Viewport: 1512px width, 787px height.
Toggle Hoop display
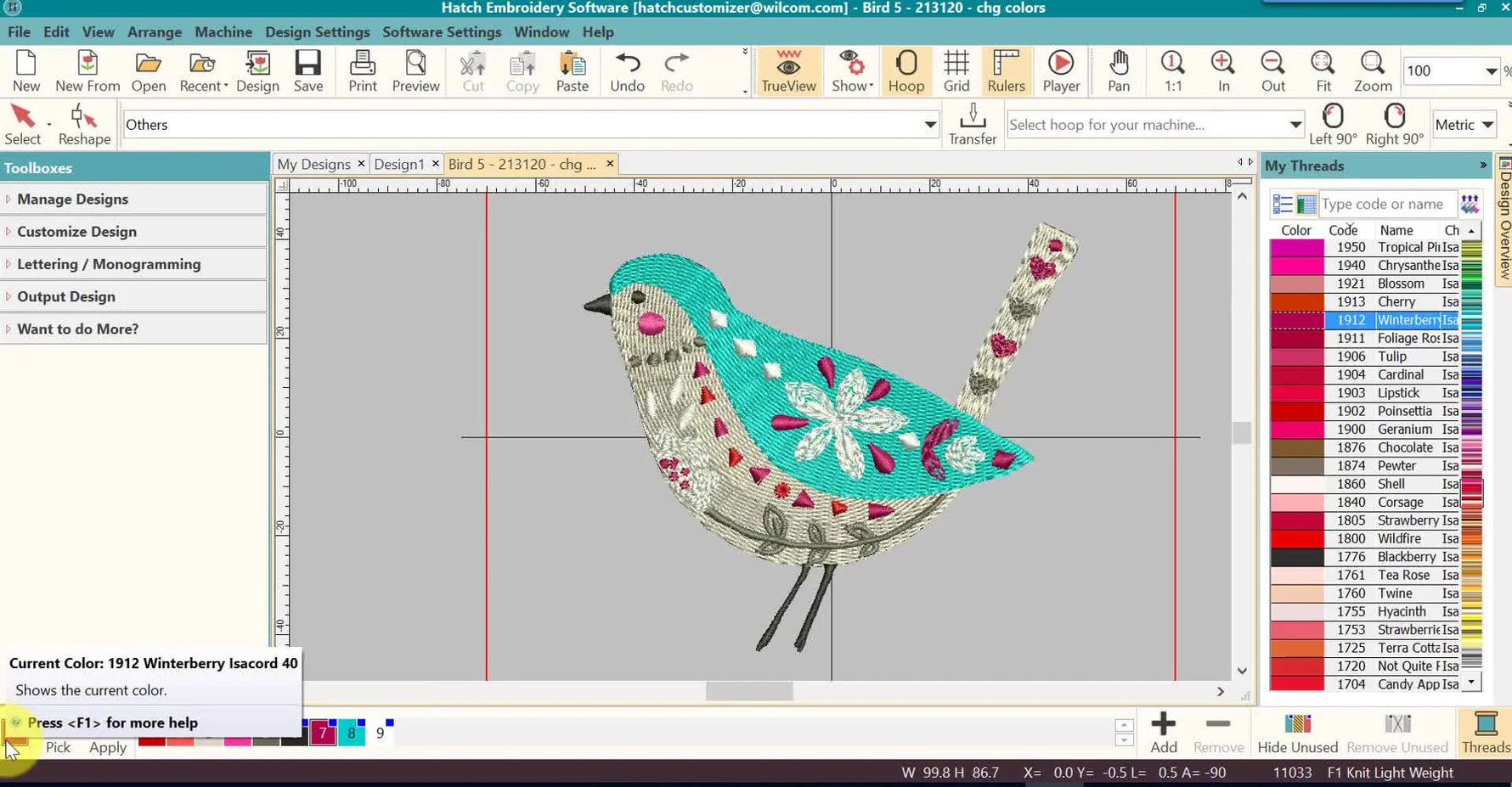[906, 71]
